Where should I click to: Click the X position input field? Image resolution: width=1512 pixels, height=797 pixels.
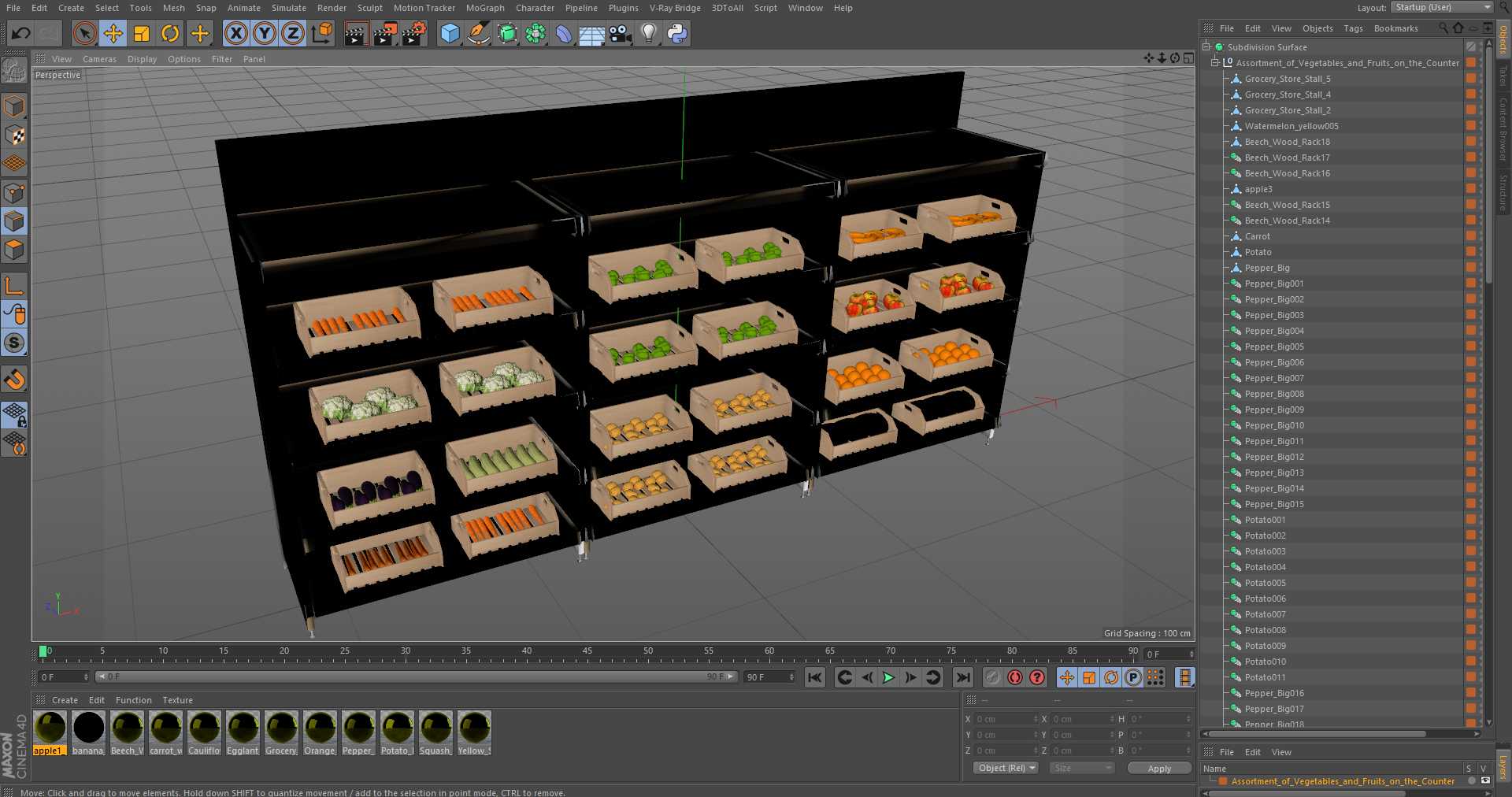point(1006,719)
